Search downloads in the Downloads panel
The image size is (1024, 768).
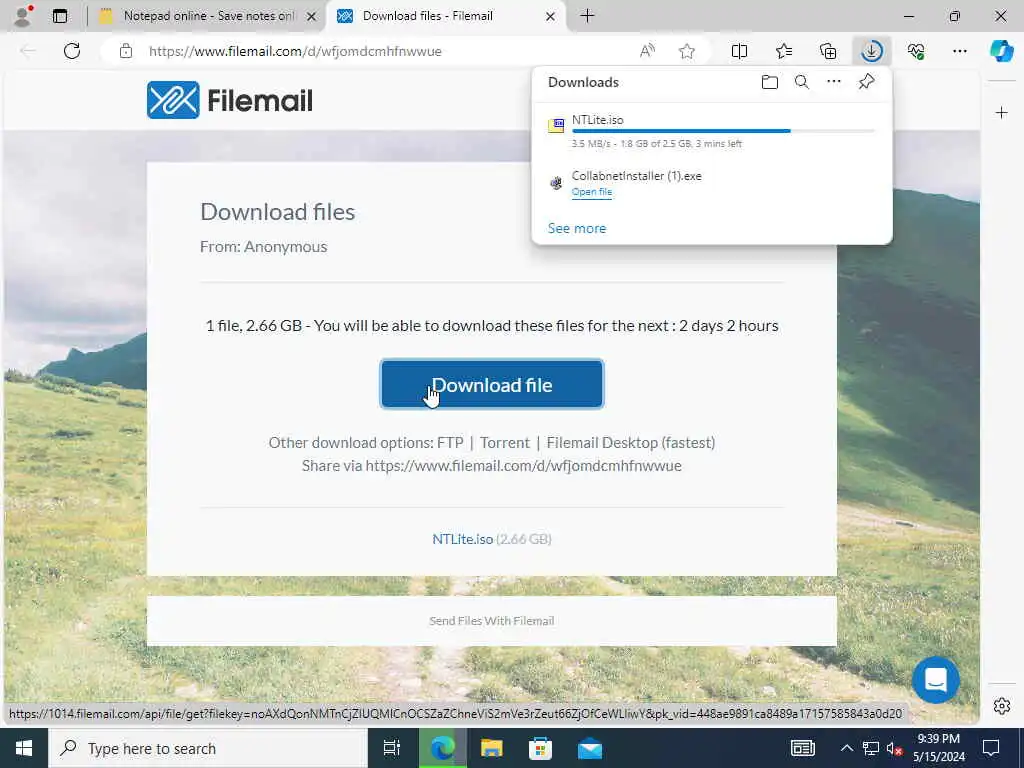click(802, 82)
